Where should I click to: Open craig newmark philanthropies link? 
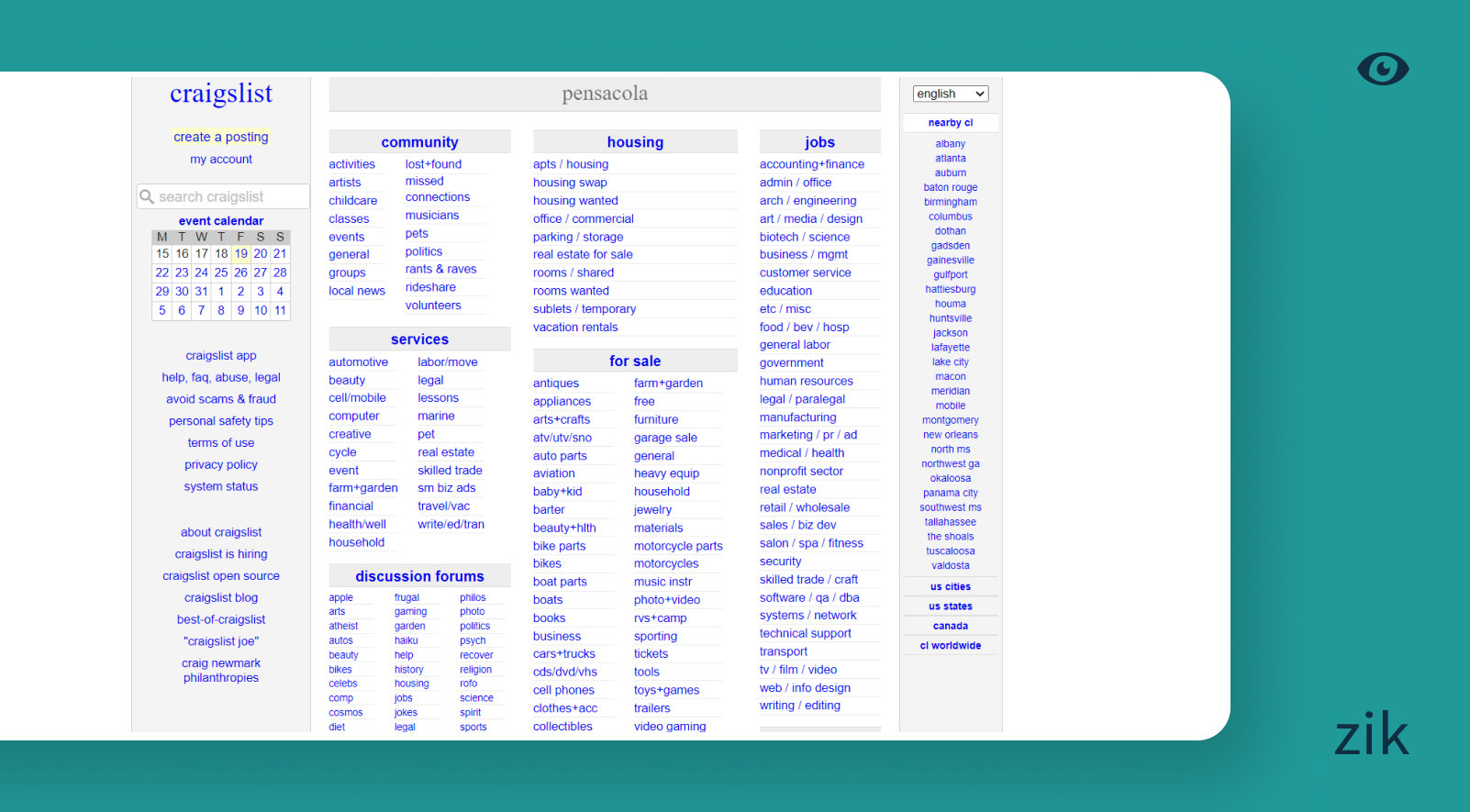point(221,671)
